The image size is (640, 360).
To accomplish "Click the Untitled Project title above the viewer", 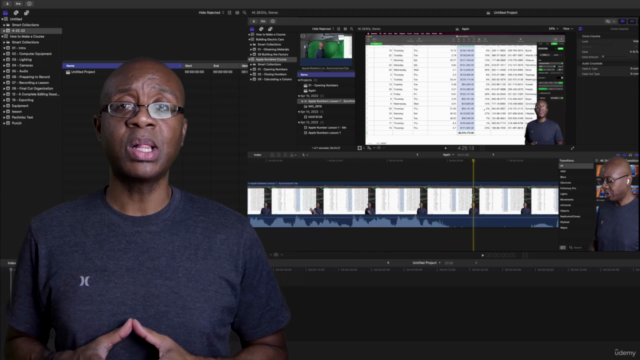I will click(x=505, y=13).
